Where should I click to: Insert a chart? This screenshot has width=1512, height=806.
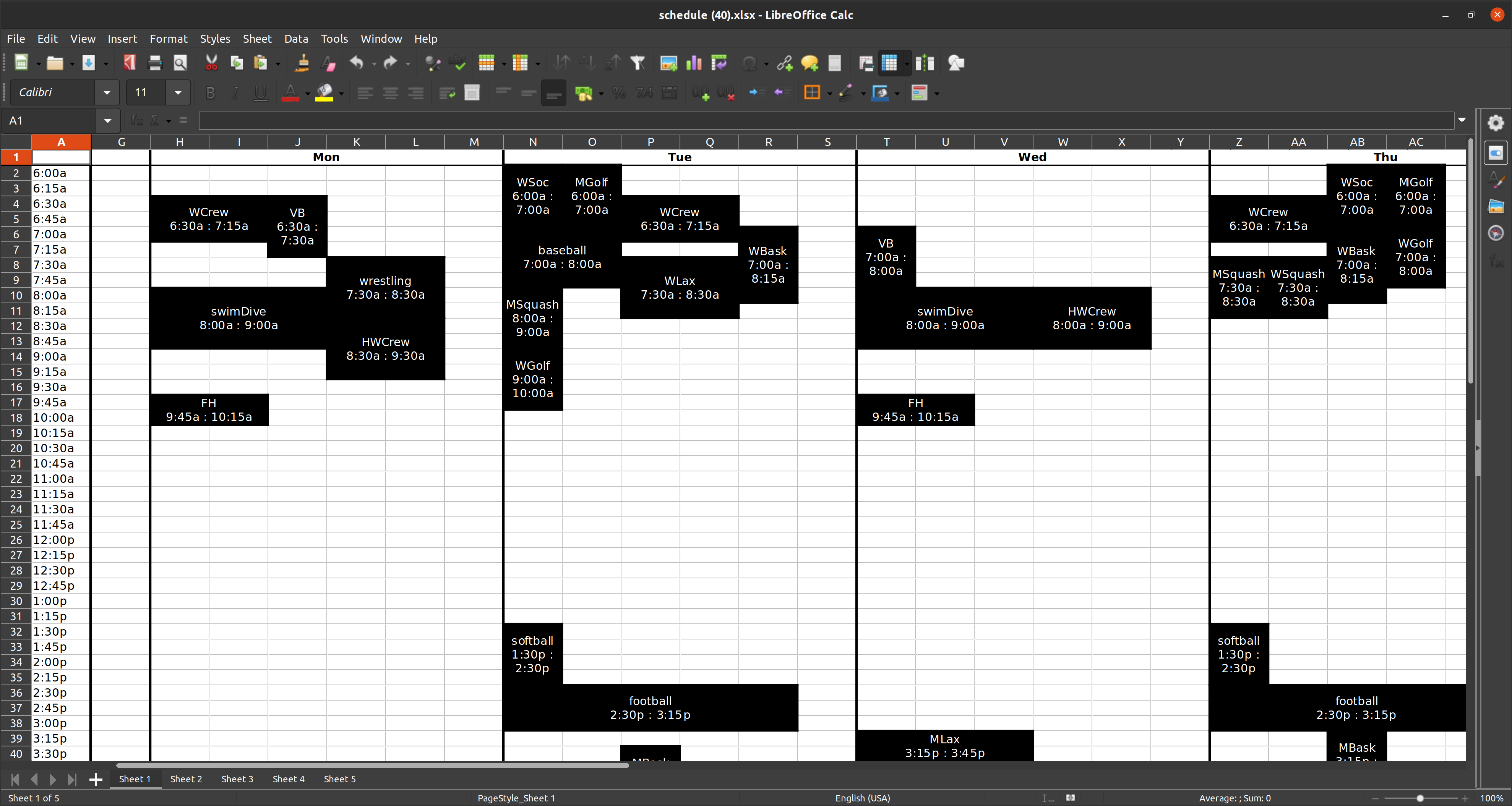pos(693,63)
